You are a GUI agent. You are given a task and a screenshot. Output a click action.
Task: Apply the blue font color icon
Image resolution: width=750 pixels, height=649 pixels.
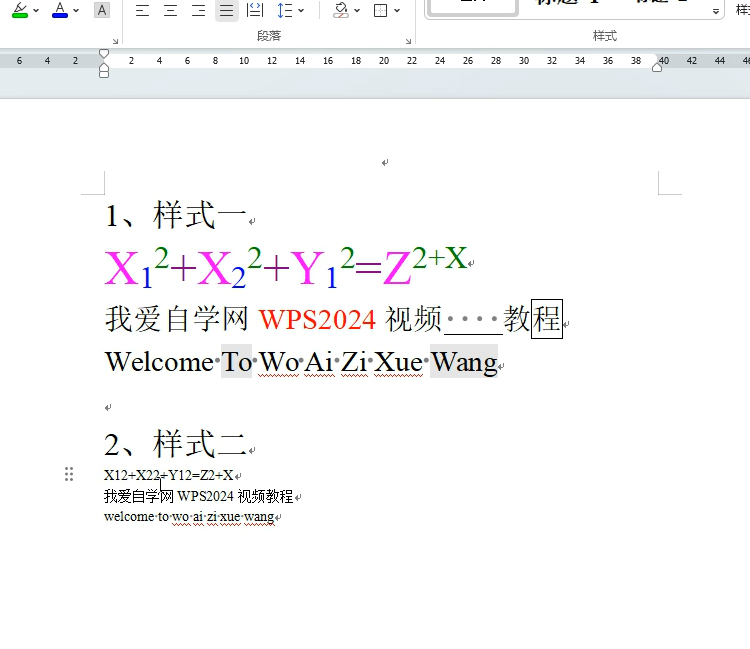(60, 10)
